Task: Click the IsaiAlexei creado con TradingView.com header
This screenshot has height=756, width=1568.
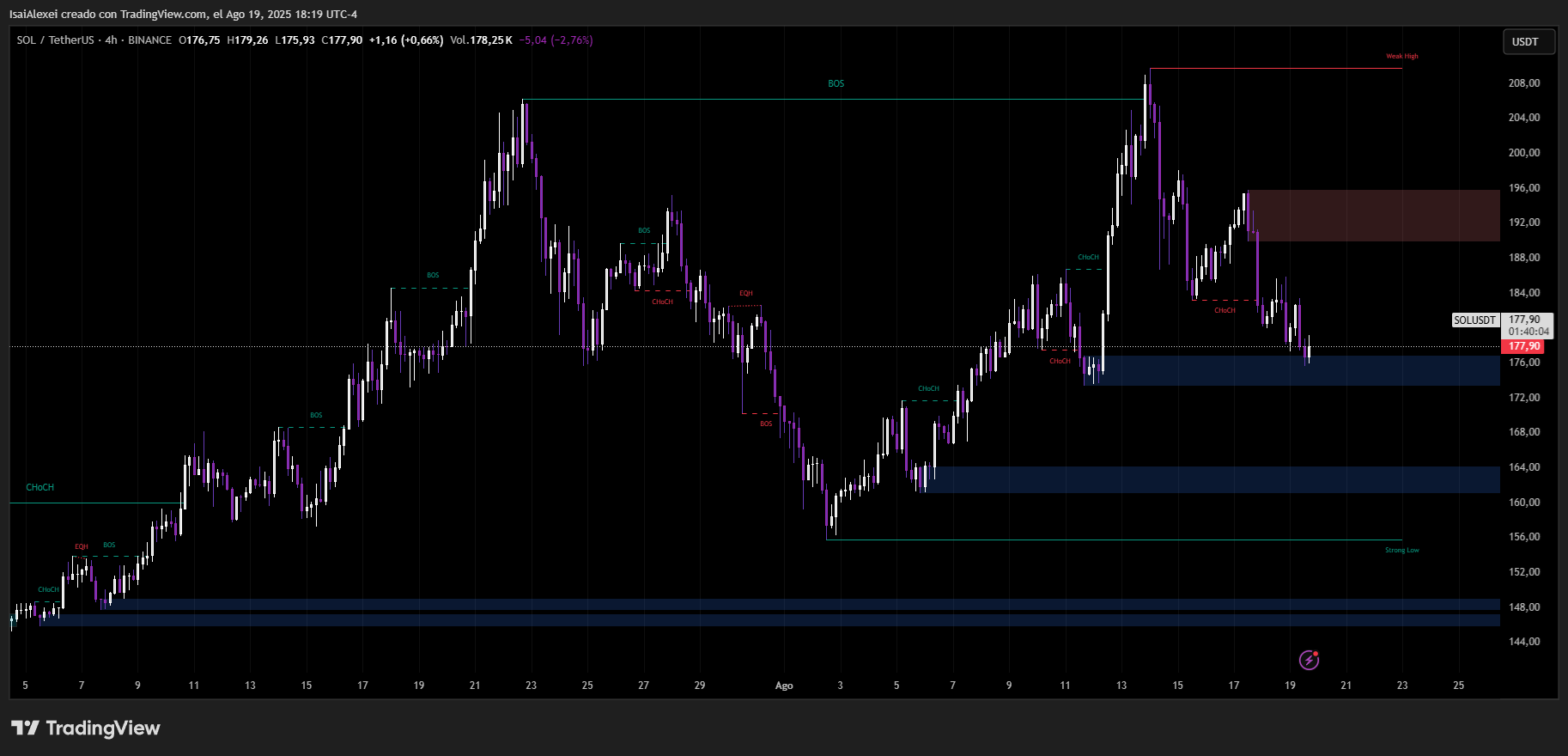Action: click(x=183, y=14)
